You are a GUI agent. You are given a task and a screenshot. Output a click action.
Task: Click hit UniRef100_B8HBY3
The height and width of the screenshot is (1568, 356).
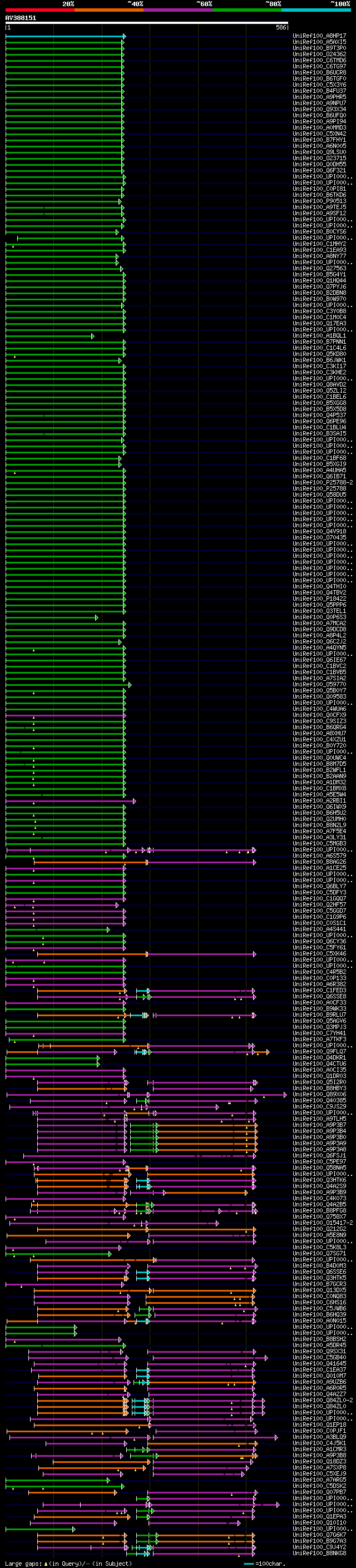coord(319,1088)
